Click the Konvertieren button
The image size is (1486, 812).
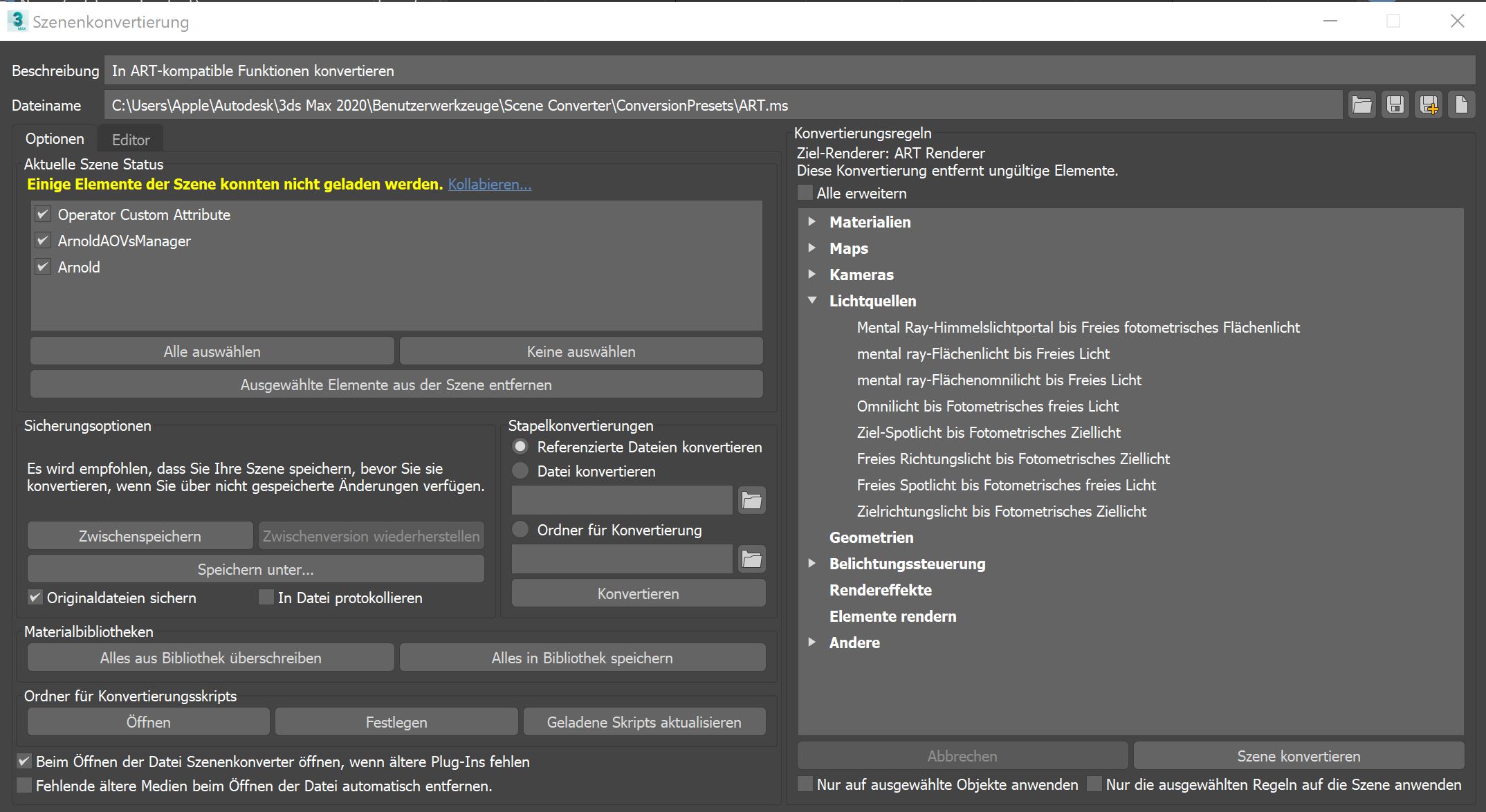639,593
